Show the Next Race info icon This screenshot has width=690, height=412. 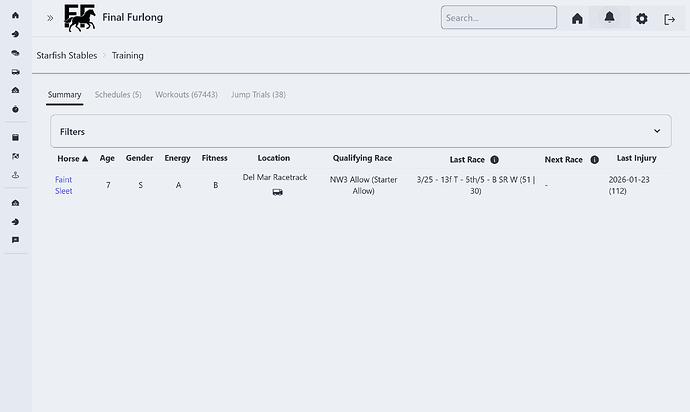point(595,160)
